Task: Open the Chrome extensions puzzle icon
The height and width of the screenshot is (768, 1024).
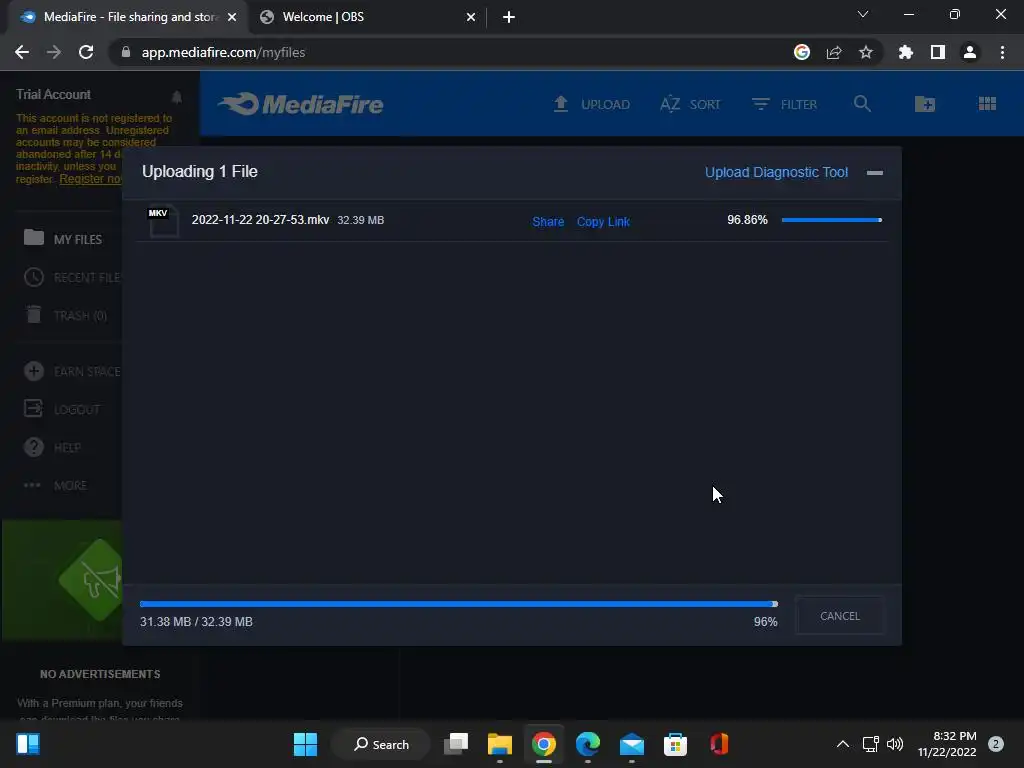Action: tap(906, 52)
